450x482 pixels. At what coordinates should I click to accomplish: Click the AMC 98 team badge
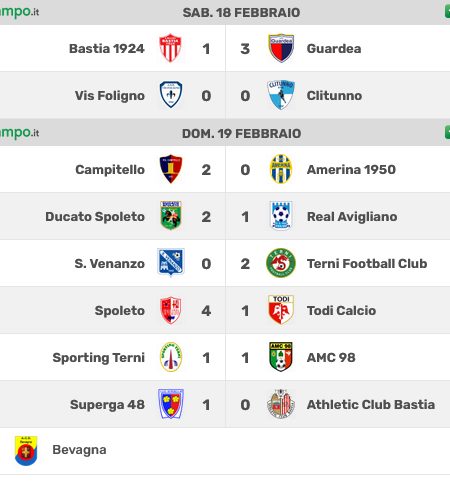[x=281, y=357]
